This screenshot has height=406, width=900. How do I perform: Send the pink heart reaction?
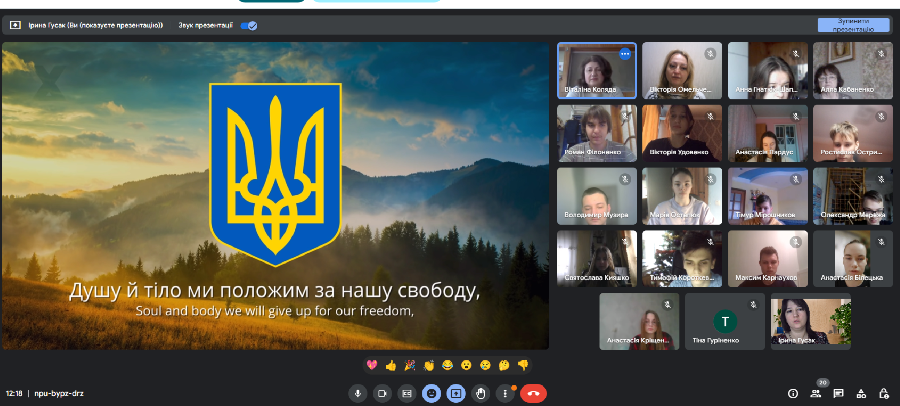point(372,365)
